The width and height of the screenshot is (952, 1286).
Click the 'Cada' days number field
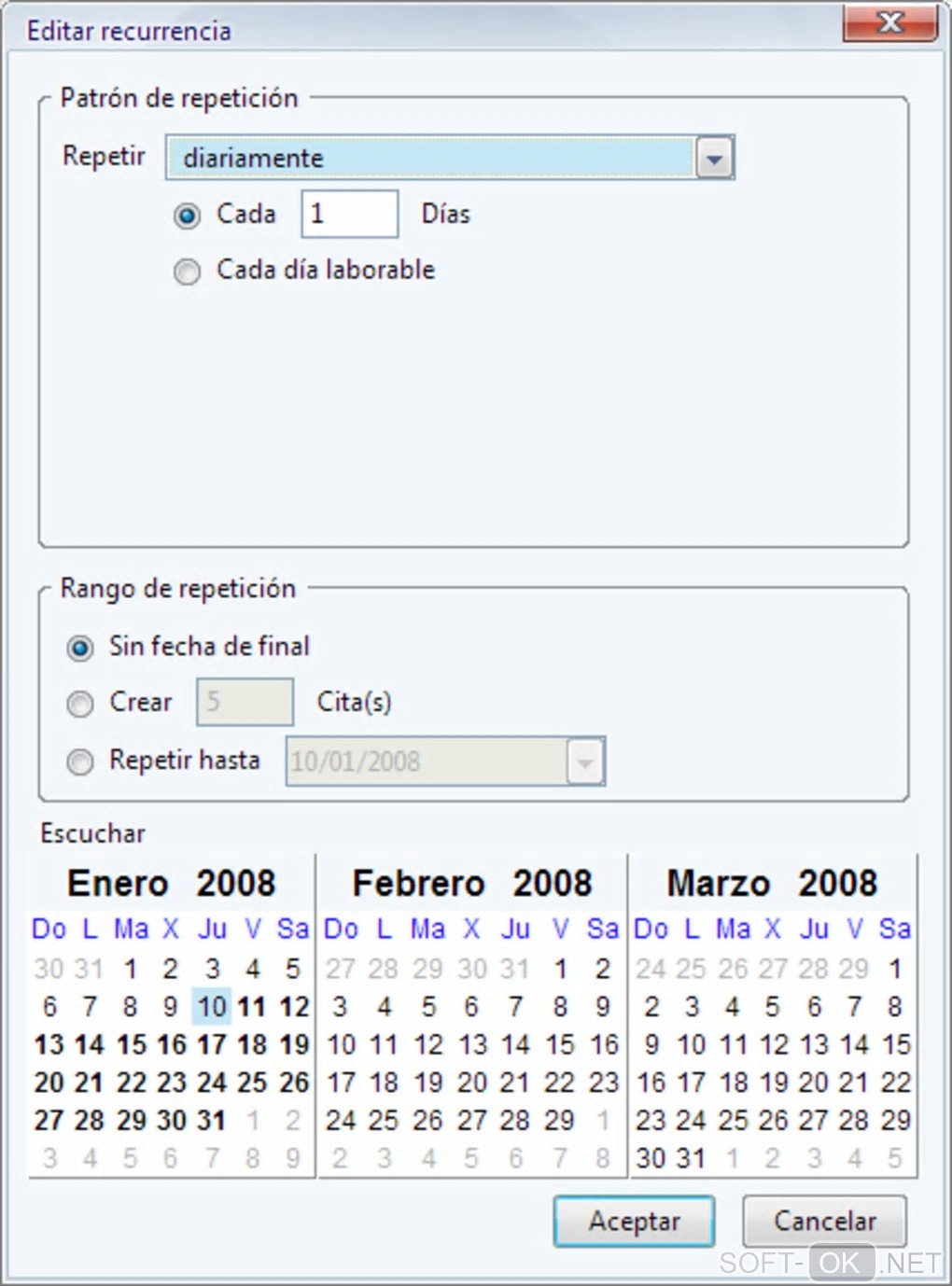click(349, 214)
